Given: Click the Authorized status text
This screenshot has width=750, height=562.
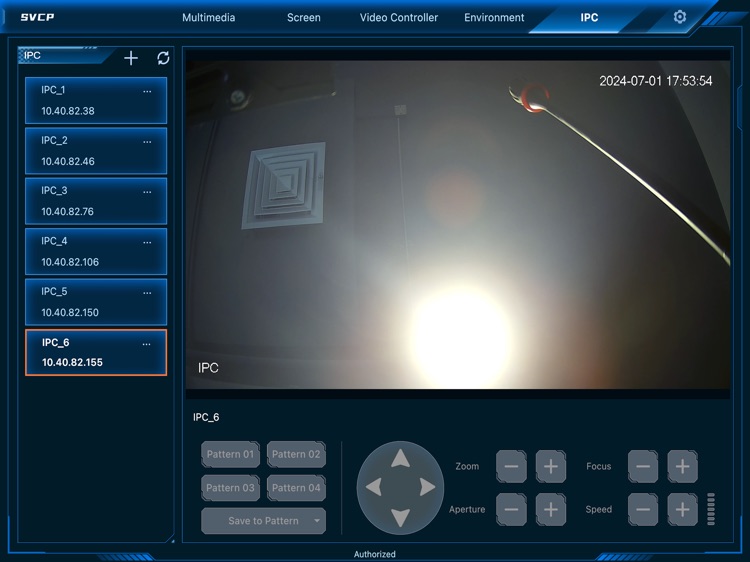Looking at the screenshot, I should pos(375,554).
